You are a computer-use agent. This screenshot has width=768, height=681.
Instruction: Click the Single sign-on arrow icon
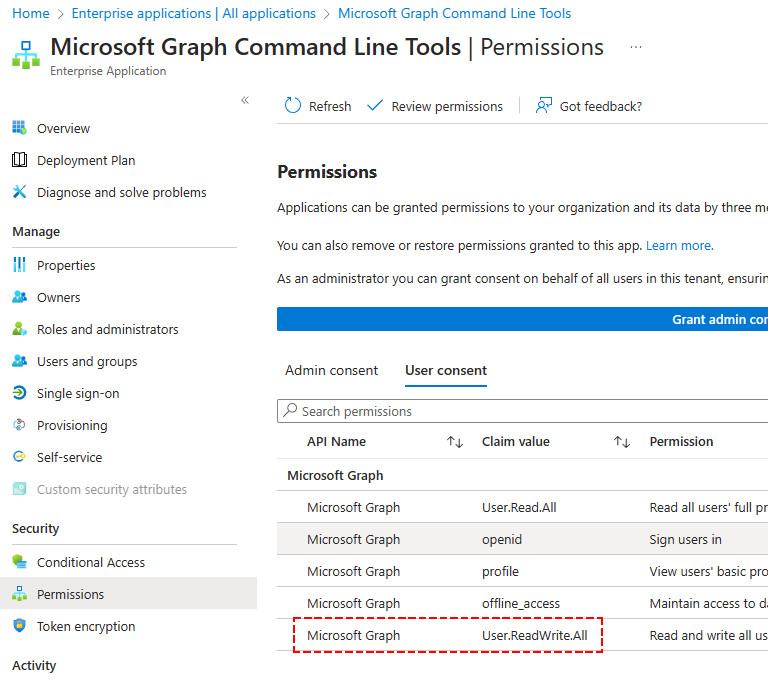pos(19,393)
